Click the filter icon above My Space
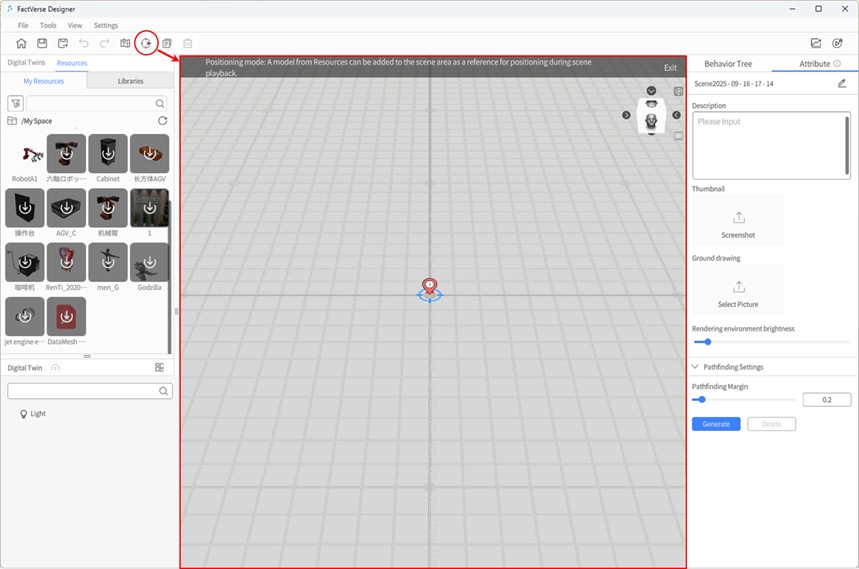 coord(15,103)
